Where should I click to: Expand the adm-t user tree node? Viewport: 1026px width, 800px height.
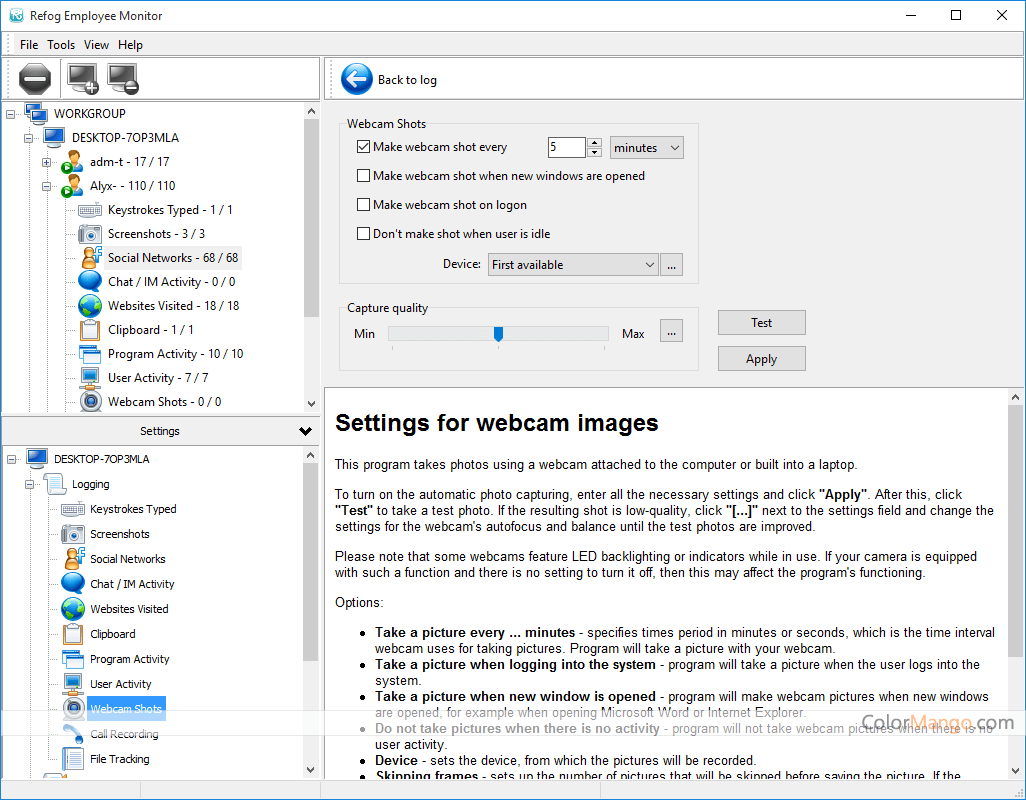pos(47,162)
